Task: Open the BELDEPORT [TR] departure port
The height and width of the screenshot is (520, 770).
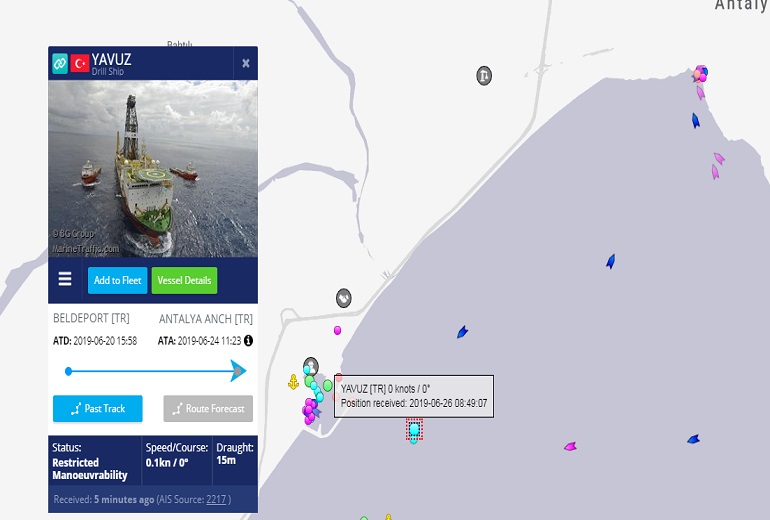Action: [x=91, y=318]
